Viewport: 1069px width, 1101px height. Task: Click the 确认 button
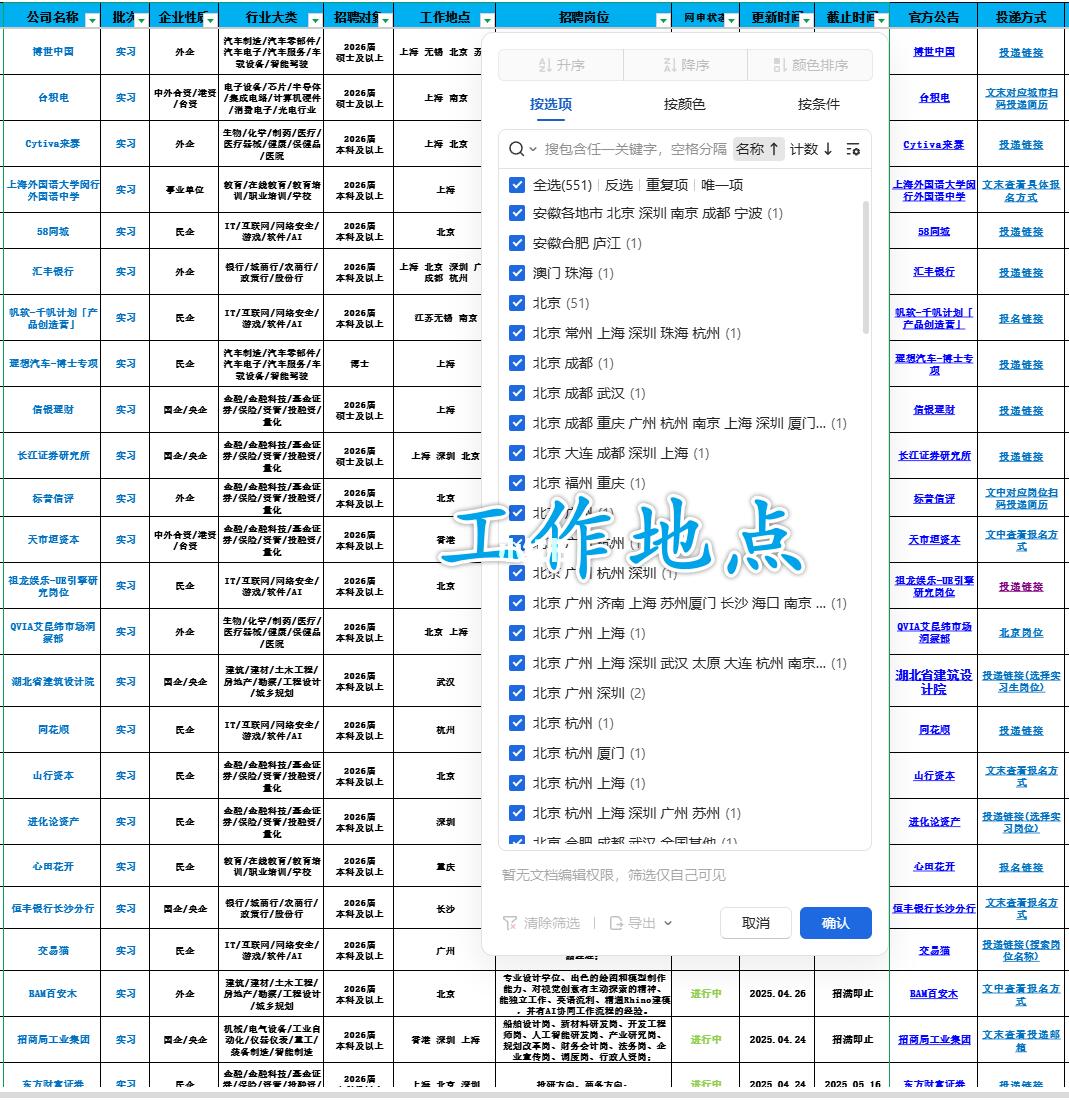pyautogui.click(x=835, y=923)
